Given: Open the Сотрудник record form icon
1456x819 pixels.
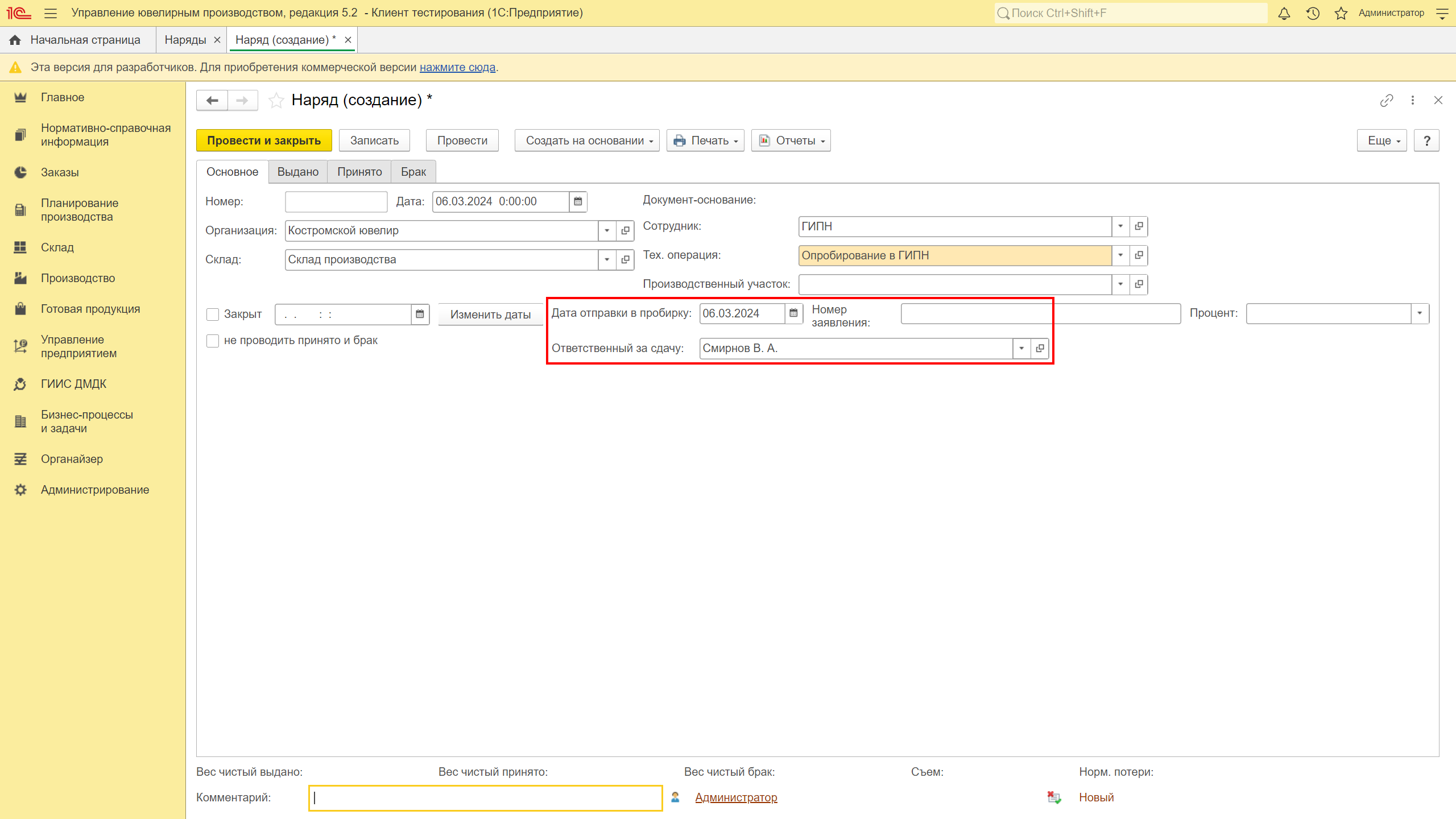Looking at the screenshot, I should (x=1139, y=226).
